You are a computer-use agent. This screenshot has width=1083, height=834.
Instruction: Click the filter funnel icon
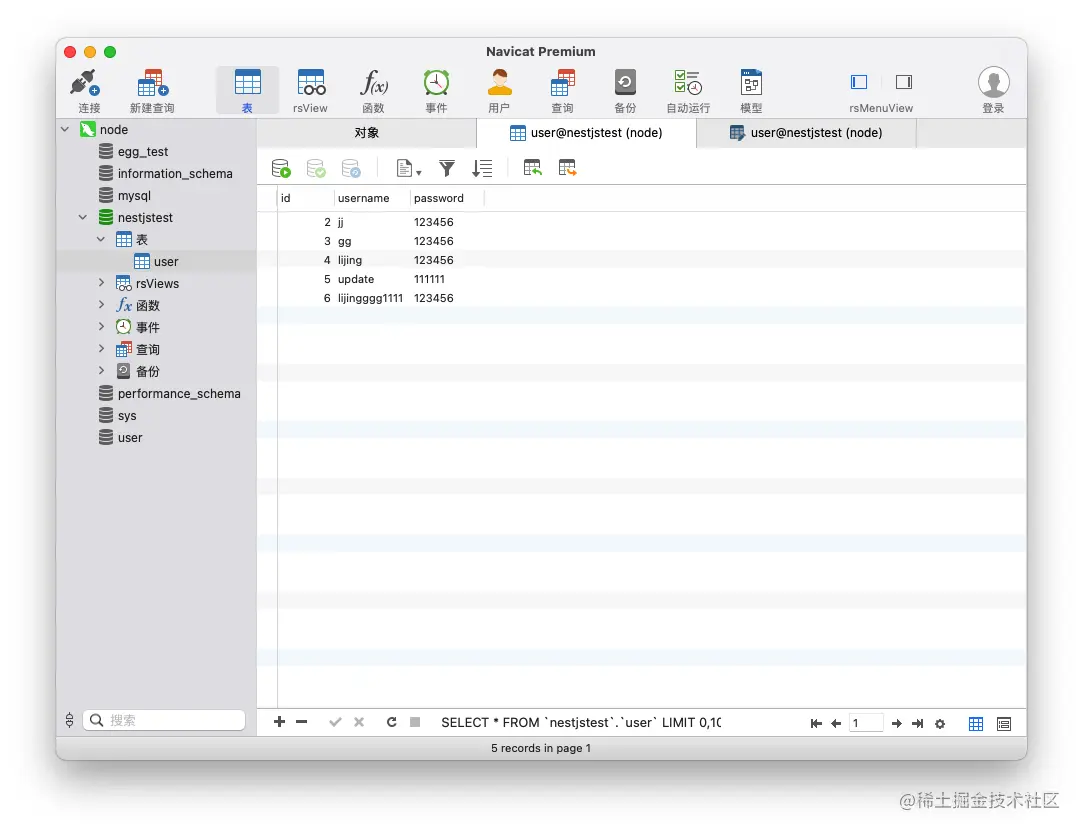point(447,168)
